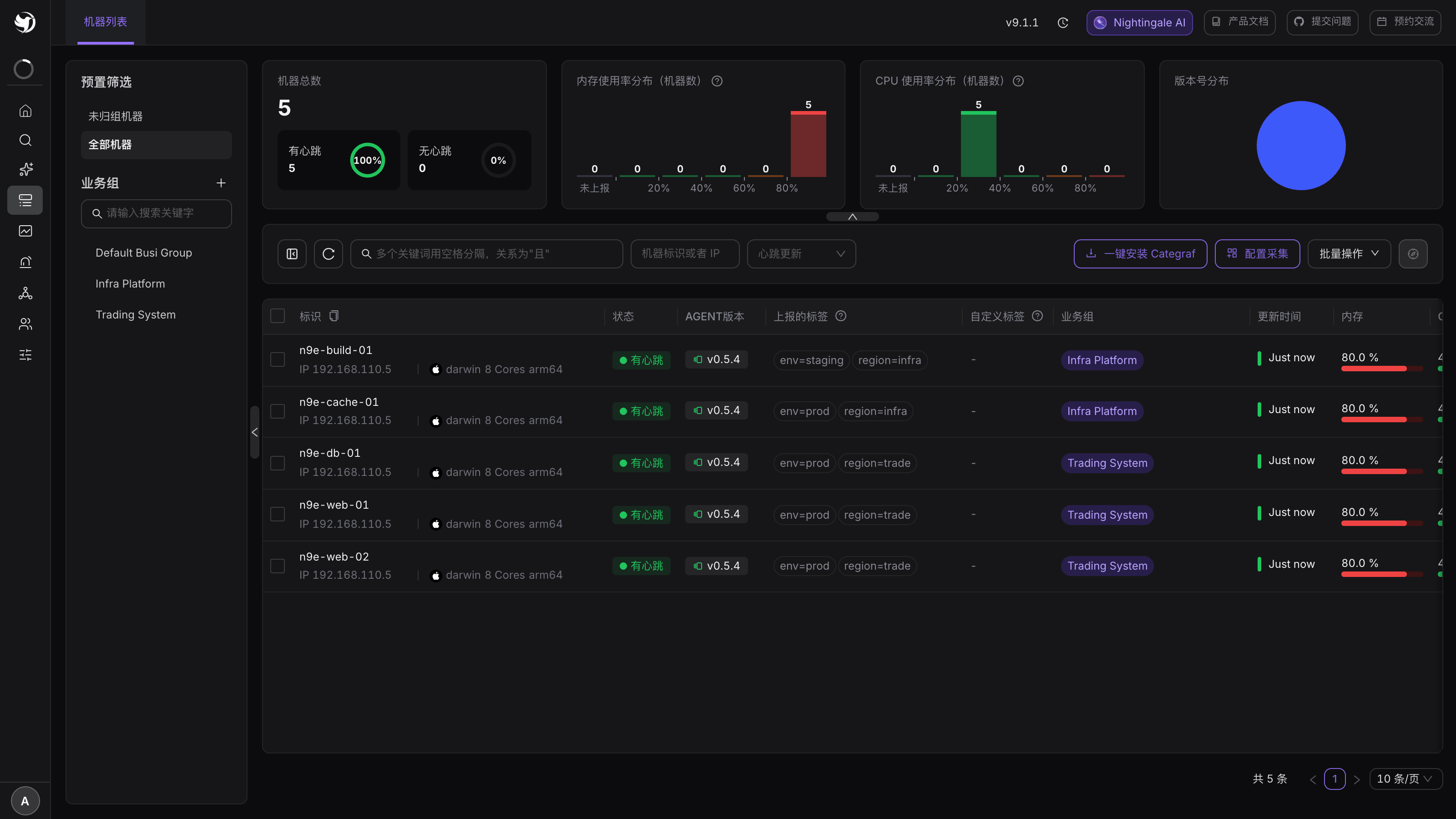Click the 机器标识或者 IP input field
The image size is (1456, 819).
pos(684,254)
